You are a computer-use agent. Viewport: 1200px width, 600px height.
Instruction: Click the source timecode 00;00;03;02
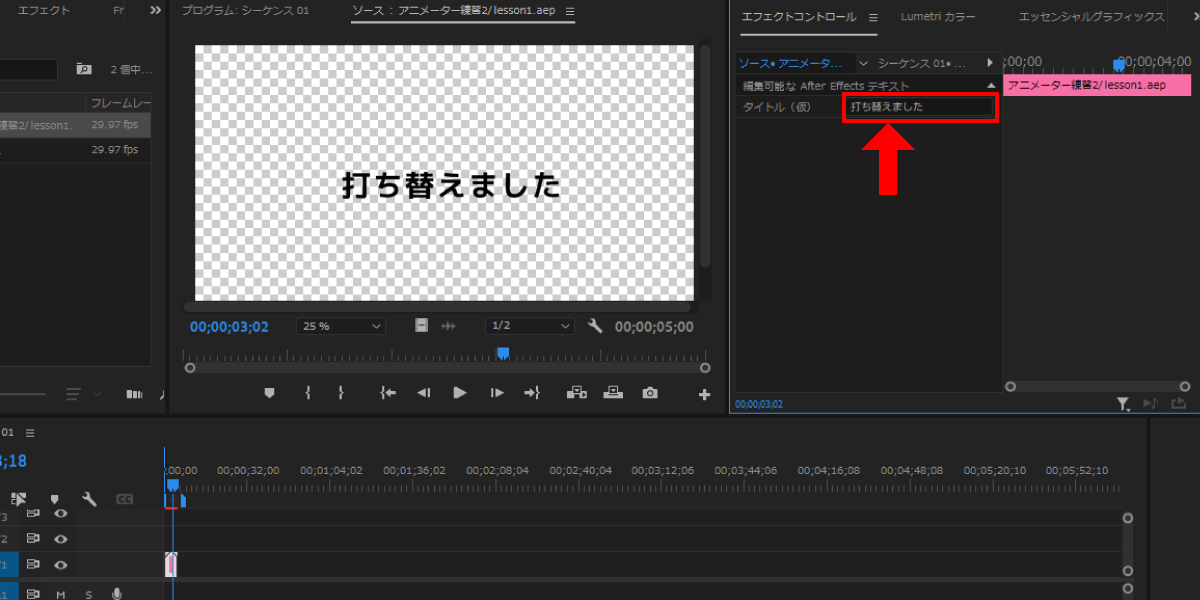[229, 327]
